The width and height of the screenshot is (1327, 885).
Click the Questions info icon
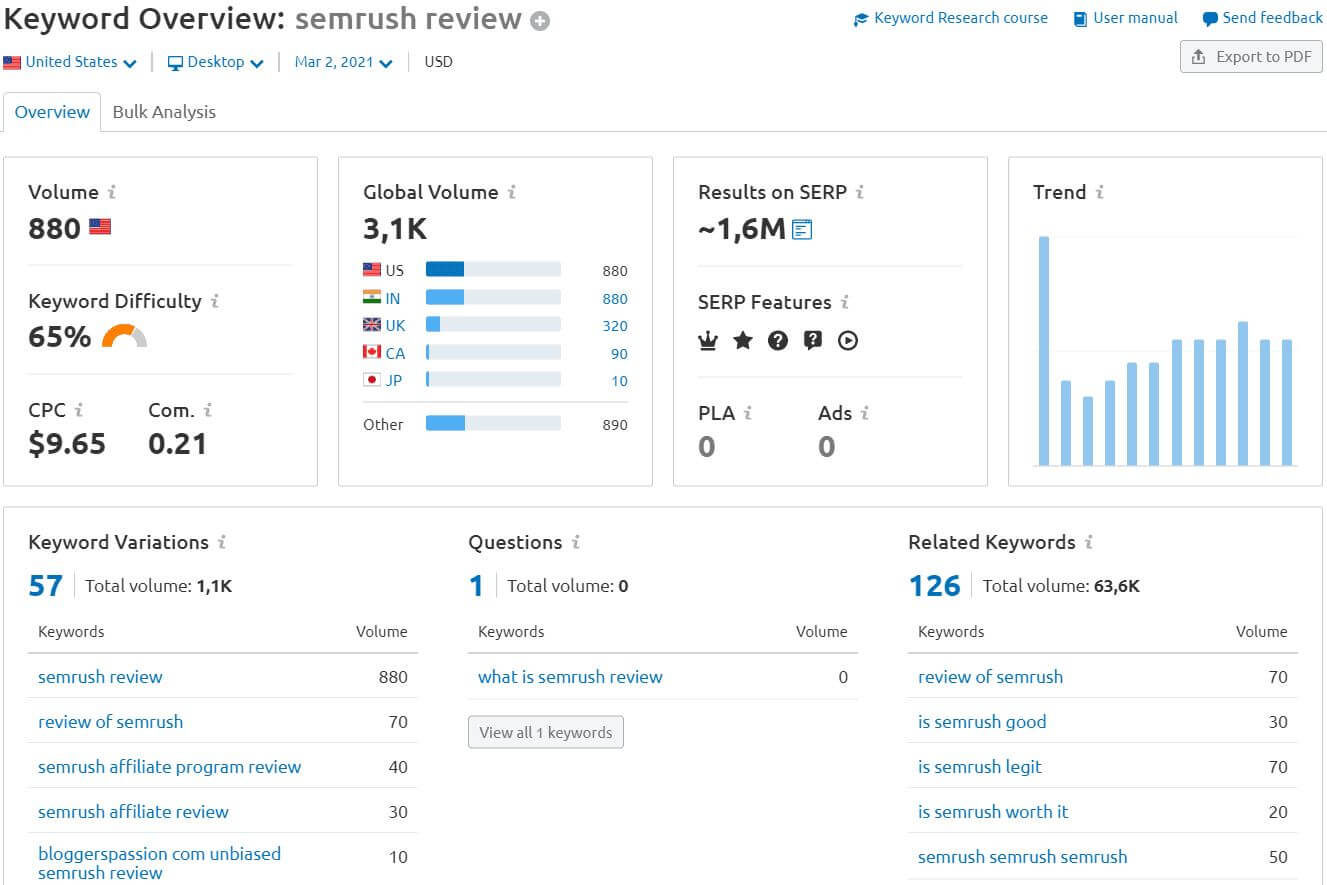(576, 542)
